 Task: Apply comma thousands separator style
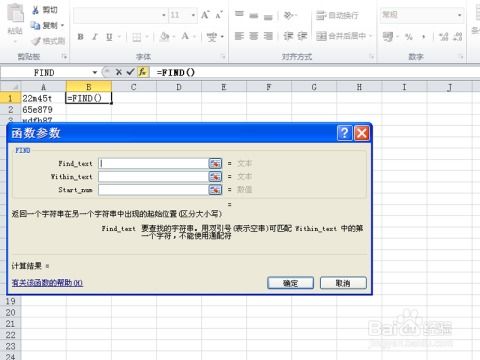pyautogui.click(x=424, y=37)
